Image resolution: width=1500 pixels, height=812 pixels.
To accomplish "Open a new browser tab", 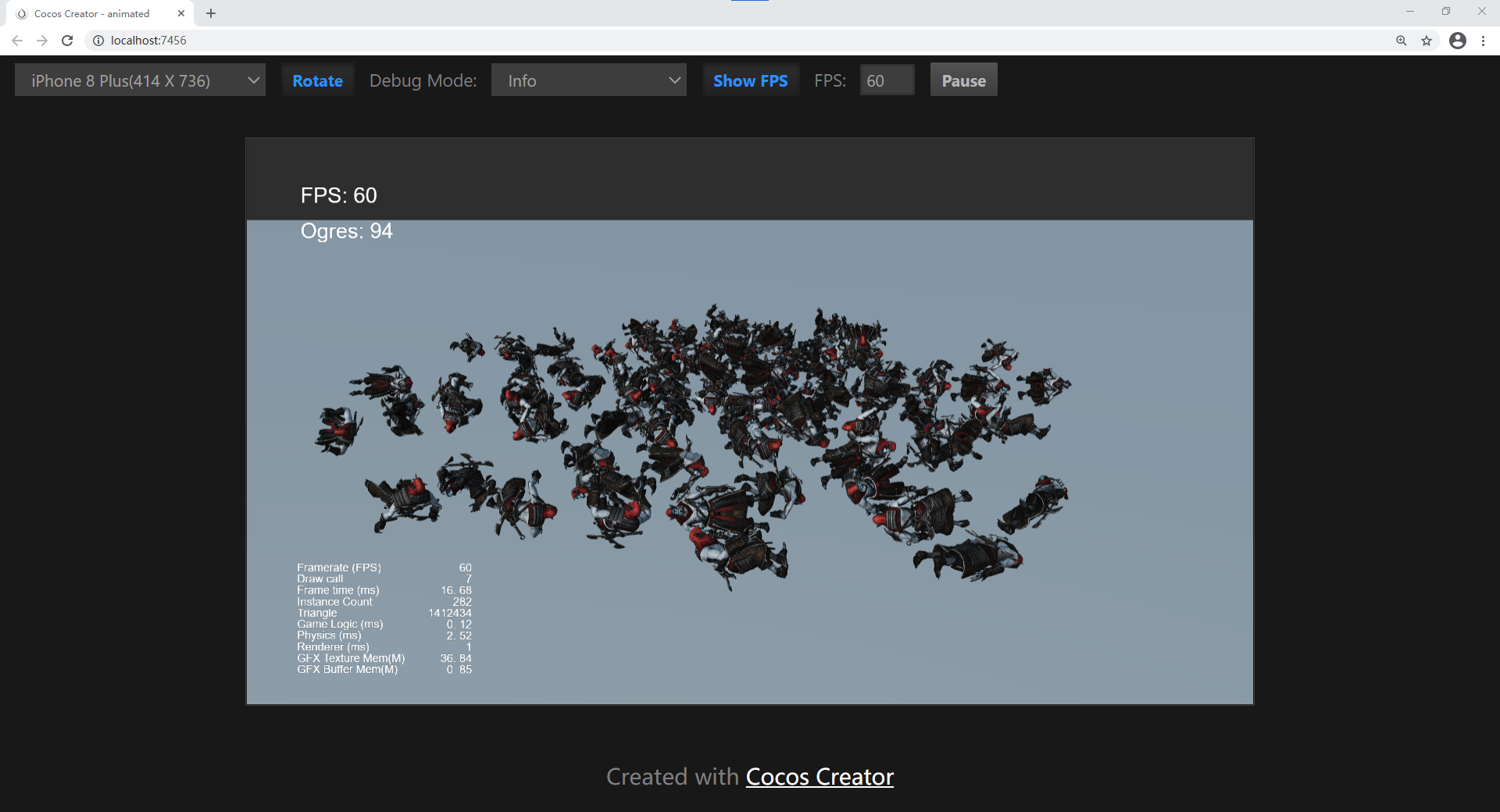I will (x=211, y=13).
